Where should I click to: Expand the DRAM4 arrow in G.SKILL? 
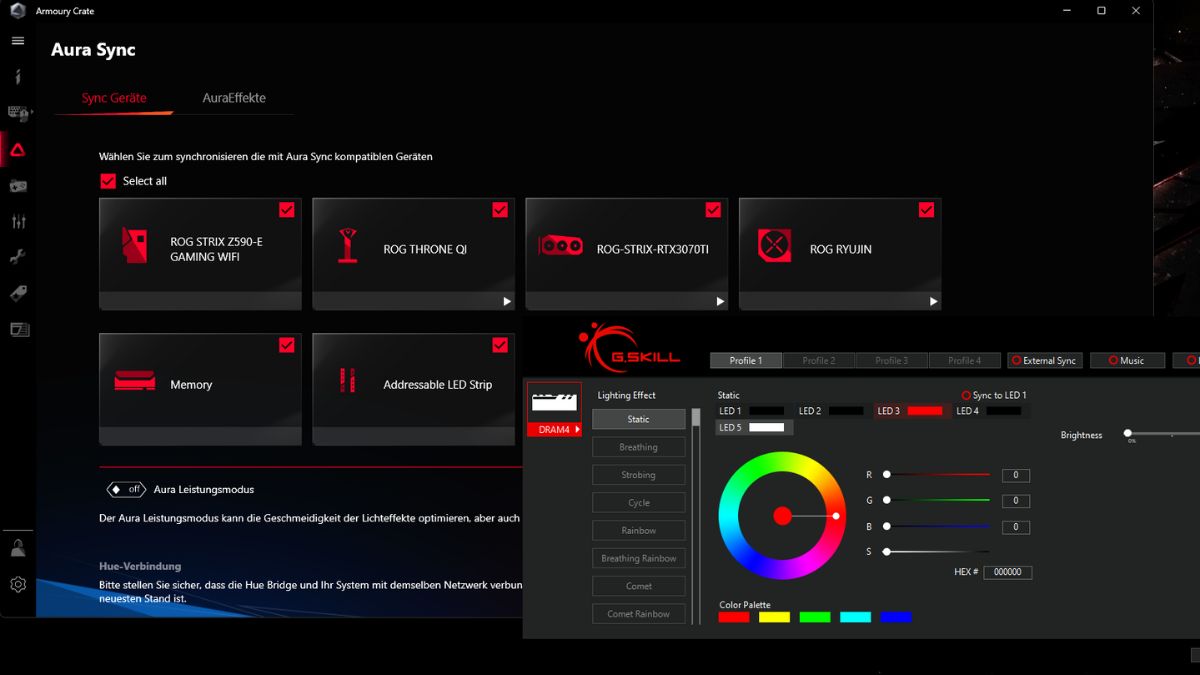point(577,430)
